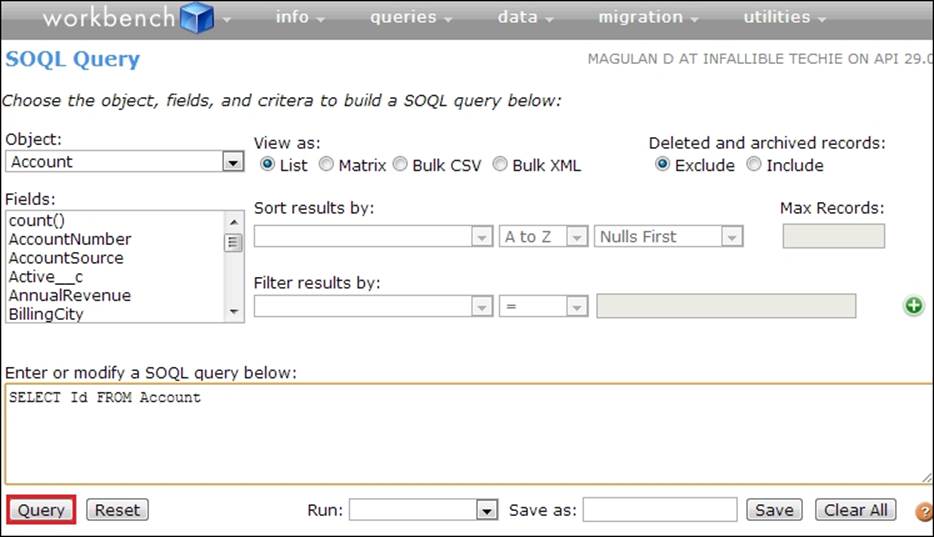Open the Nulls First dropdown
This screenshot has height=537, width=934.
point(668,237)
